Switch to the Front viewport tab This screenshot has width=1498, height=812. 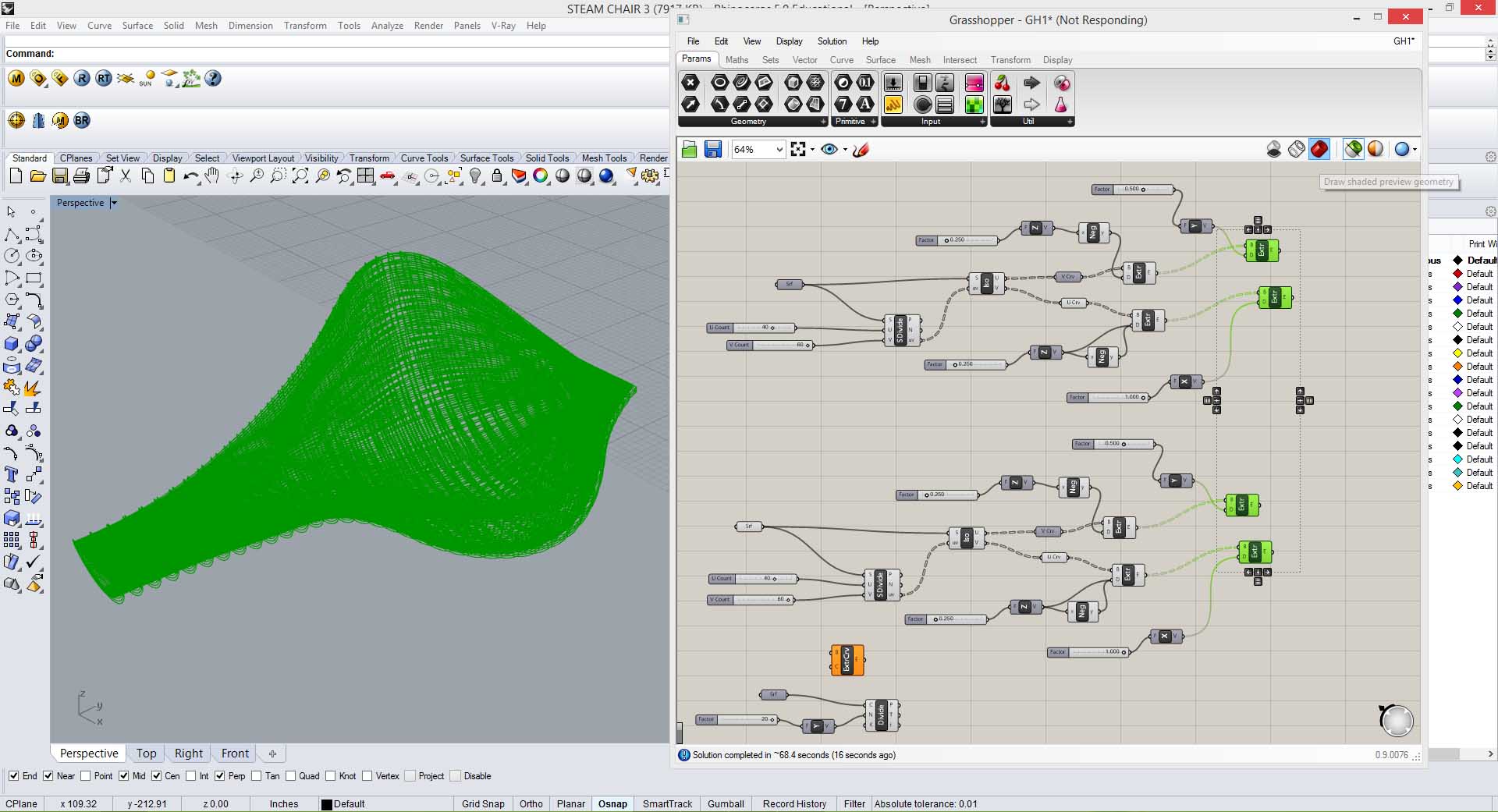pos(235,753)
